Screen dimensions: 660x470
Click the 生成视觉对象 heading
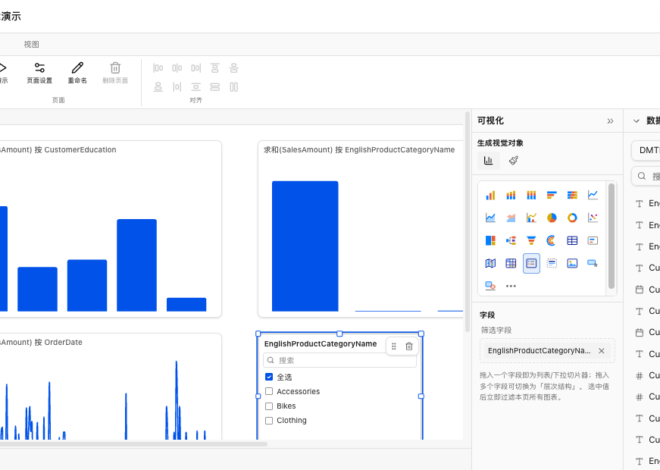(500, 143)
